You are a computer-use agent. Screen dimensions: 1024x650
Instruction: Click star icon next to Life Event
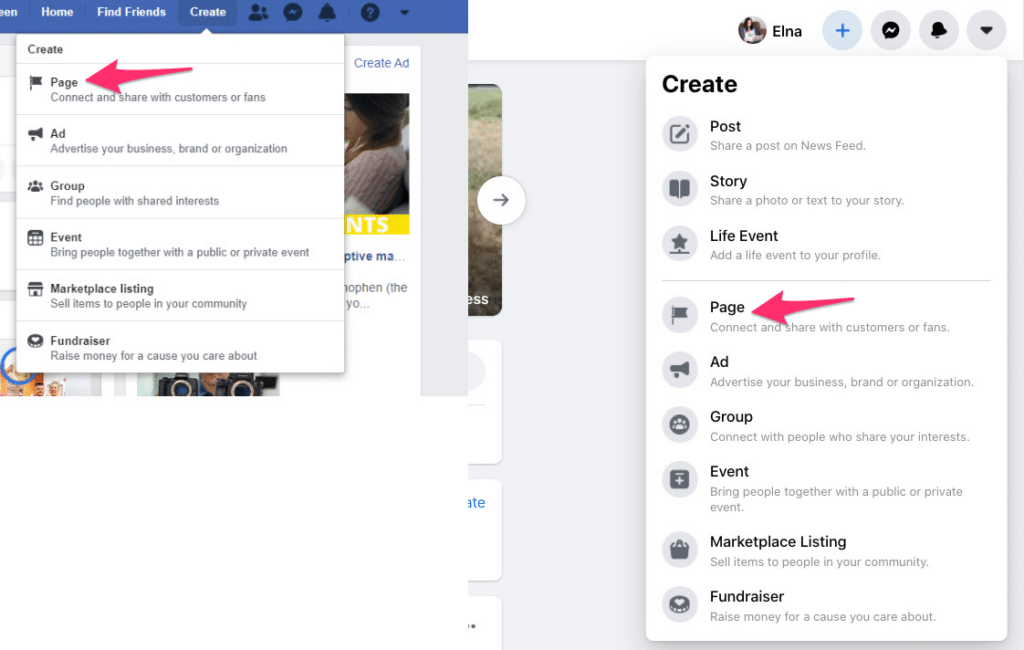[x=679, y=244]
